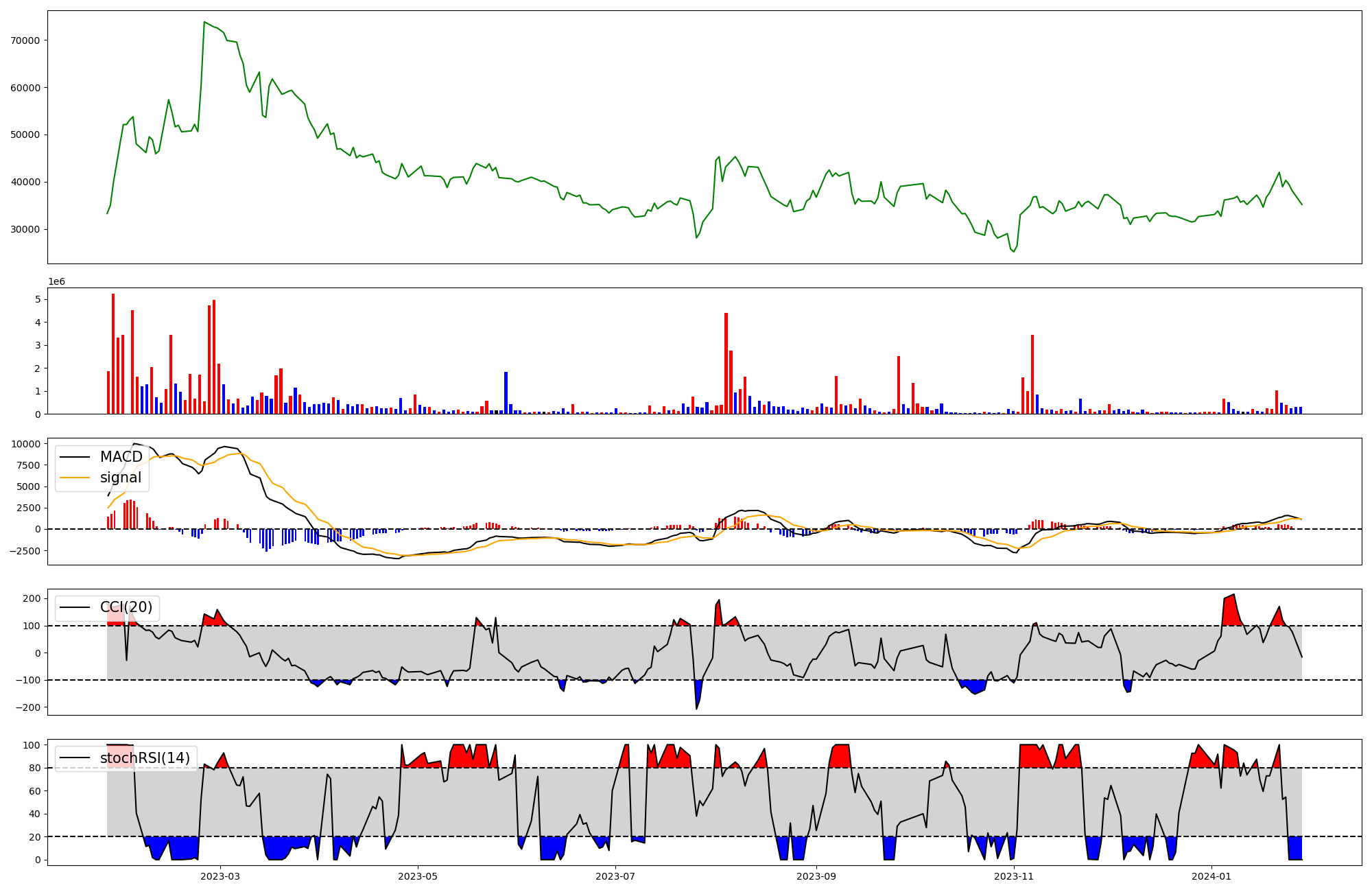
Task: Click the orange signal legend entry
Action: pyautogui.click(x=120, y=478)
